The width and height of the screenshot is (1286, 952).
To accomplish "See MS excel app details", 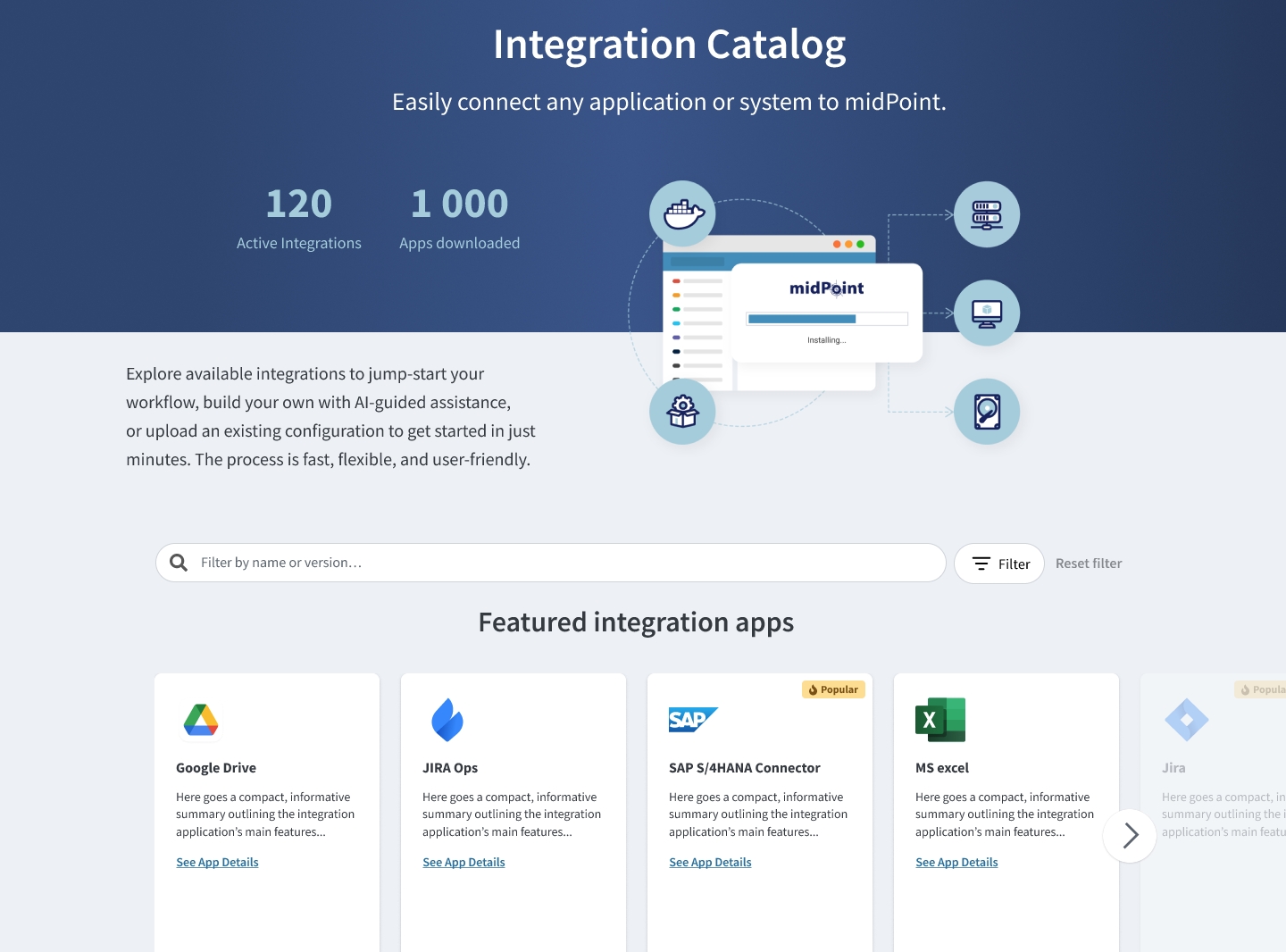I will (x=956, y=863).
